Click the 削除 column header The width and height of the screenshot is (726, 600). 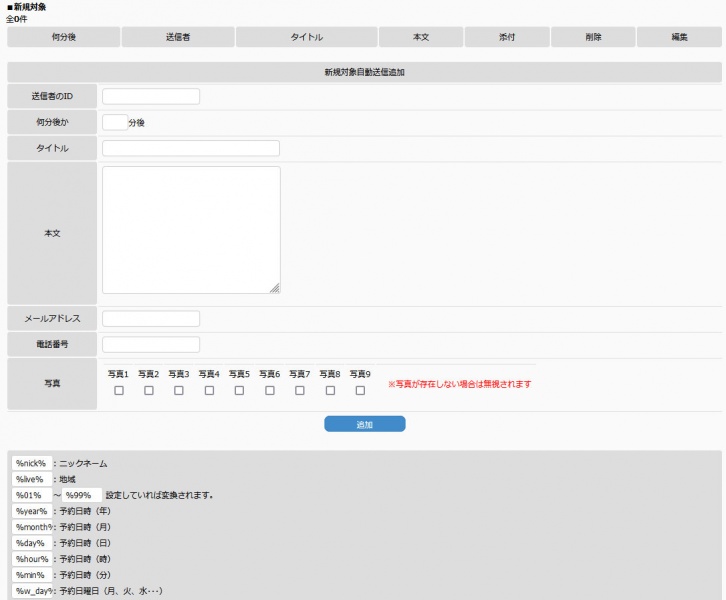click(593, 37)
